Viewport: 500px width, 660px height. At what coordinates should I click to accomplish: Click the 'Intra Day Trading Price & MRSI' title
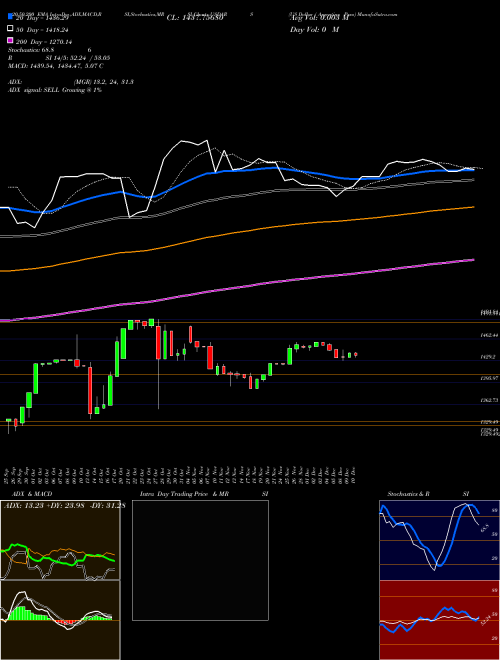(x=204, y=494)
